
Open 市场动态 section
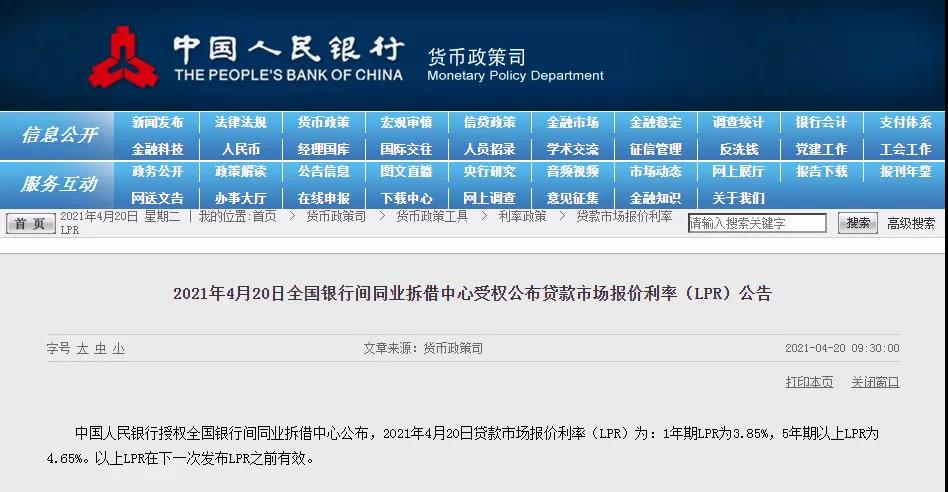point(655,172)
